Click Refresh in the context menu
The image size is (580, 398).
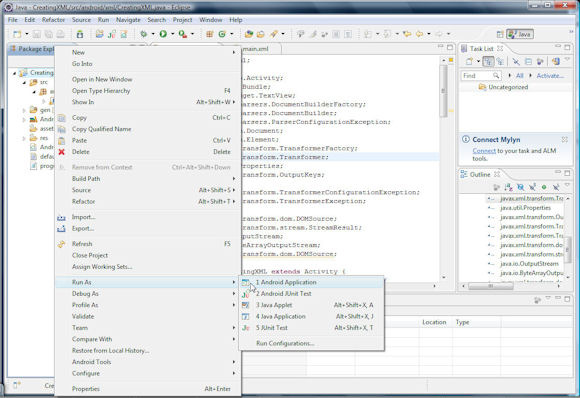click(148, 244)
